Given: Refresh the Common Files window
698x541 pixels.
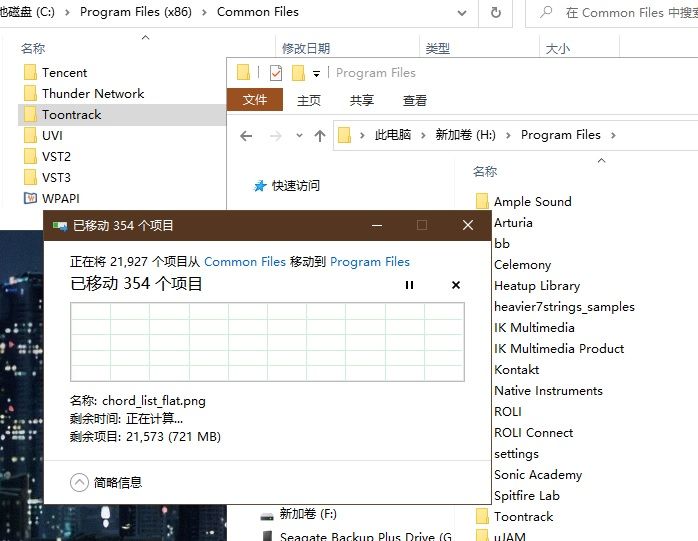Looking at the screenshot, I should click(x=495, y=13).
